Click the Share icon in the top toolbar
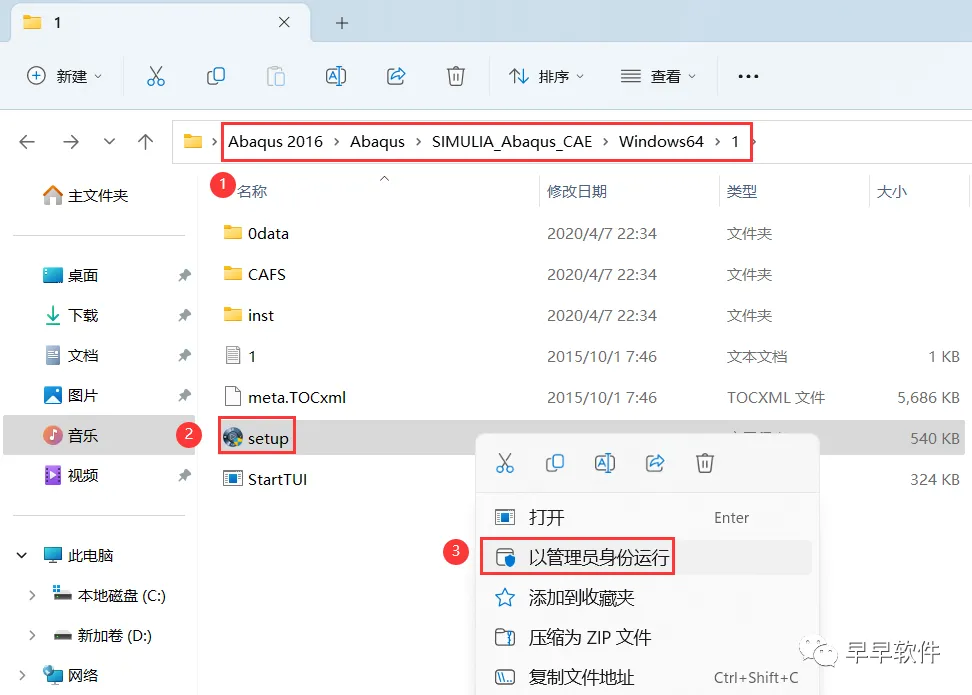The width and height of the screenshot is (972, 695). click(x=395, y=76)
